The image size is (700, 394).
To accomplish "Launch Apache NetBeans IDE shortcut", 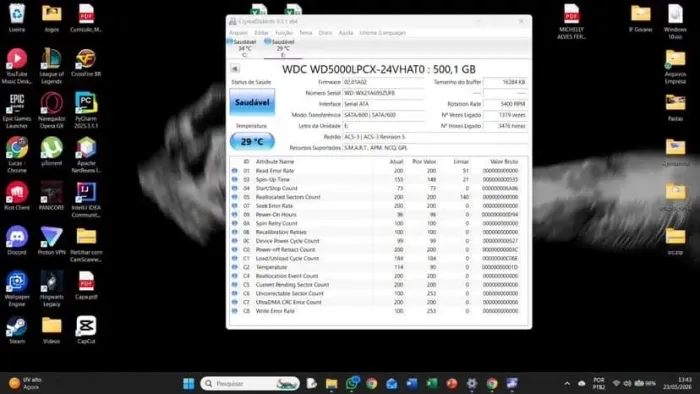I will tap(86, 155).
